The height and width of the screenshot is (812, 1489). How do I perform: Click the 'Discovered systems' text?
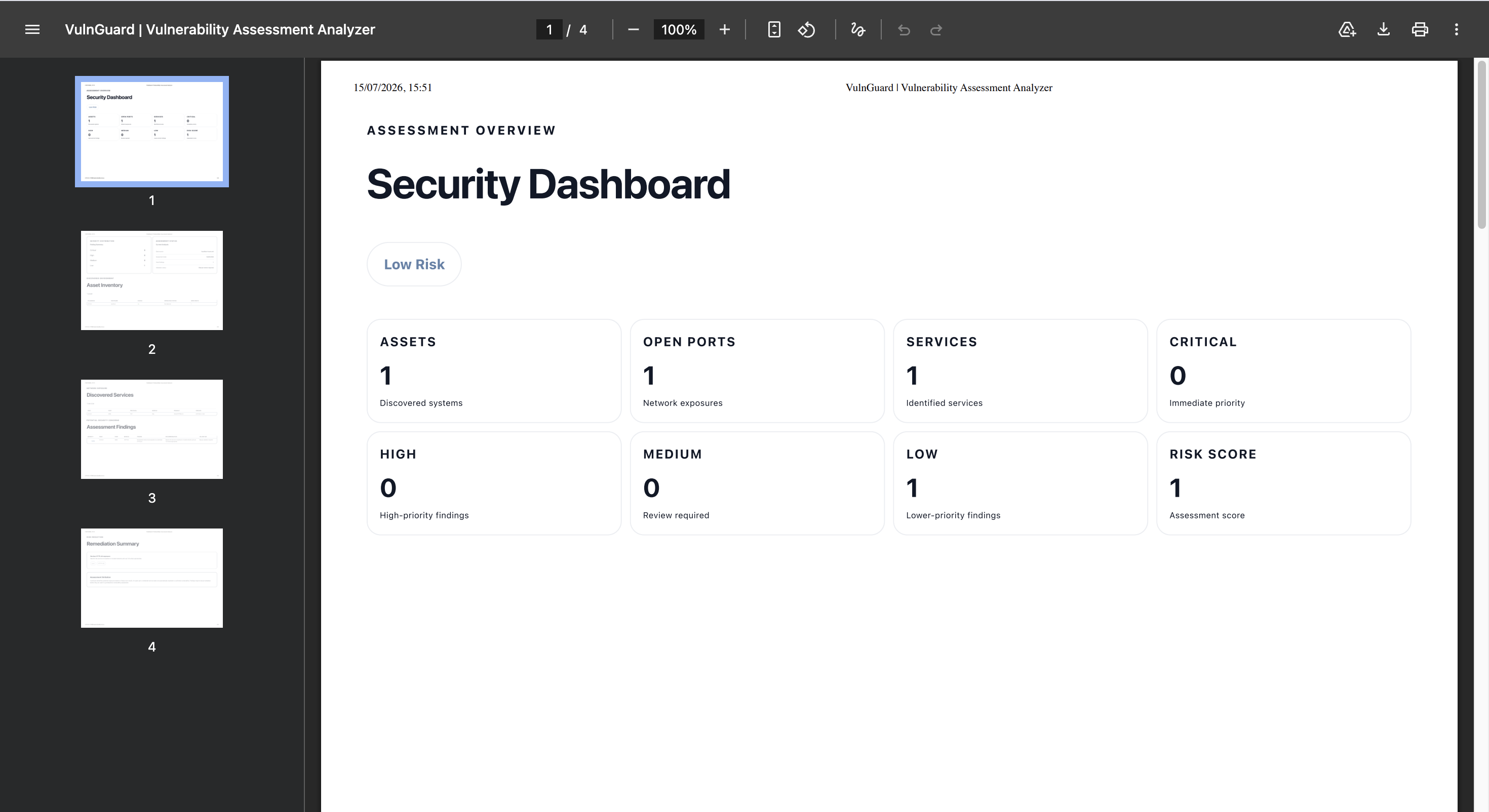(421, 403)
